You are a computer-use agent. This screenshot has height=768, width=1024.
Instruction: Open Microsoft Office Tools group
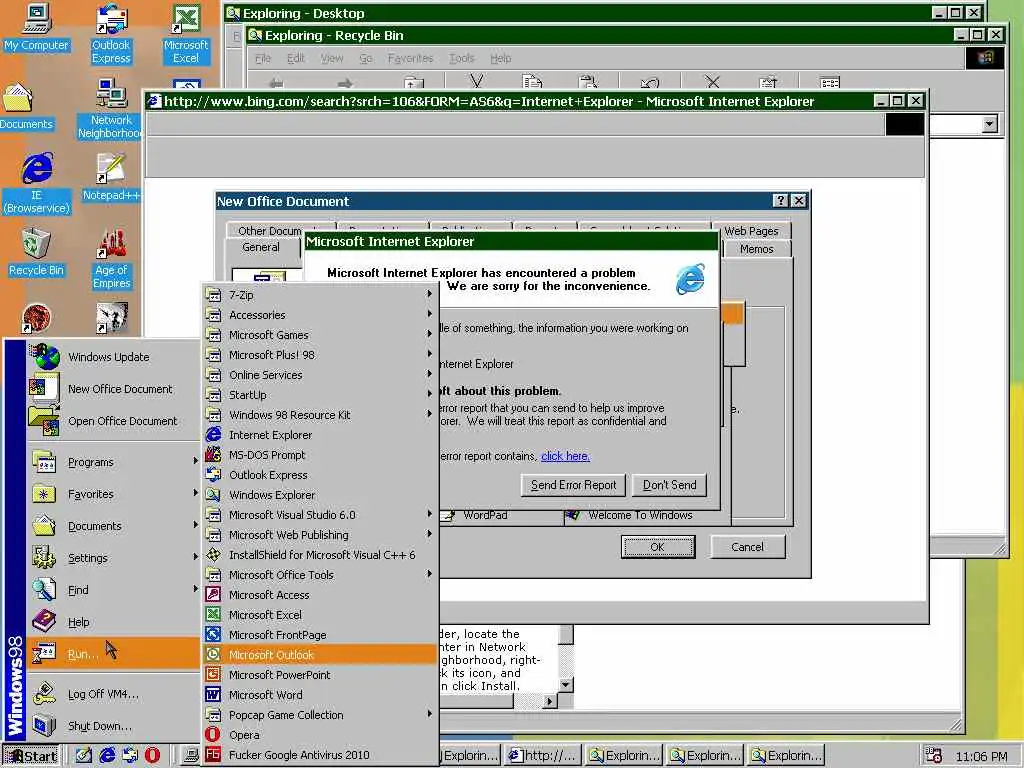319,575
